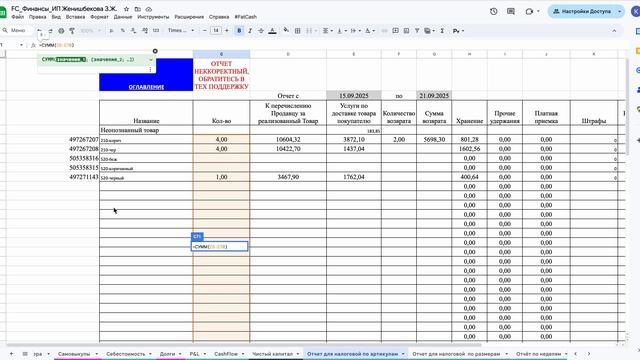Screen dimensions: 640x360
Task: Click the functions sigma icon
Action: pos(442,31)
